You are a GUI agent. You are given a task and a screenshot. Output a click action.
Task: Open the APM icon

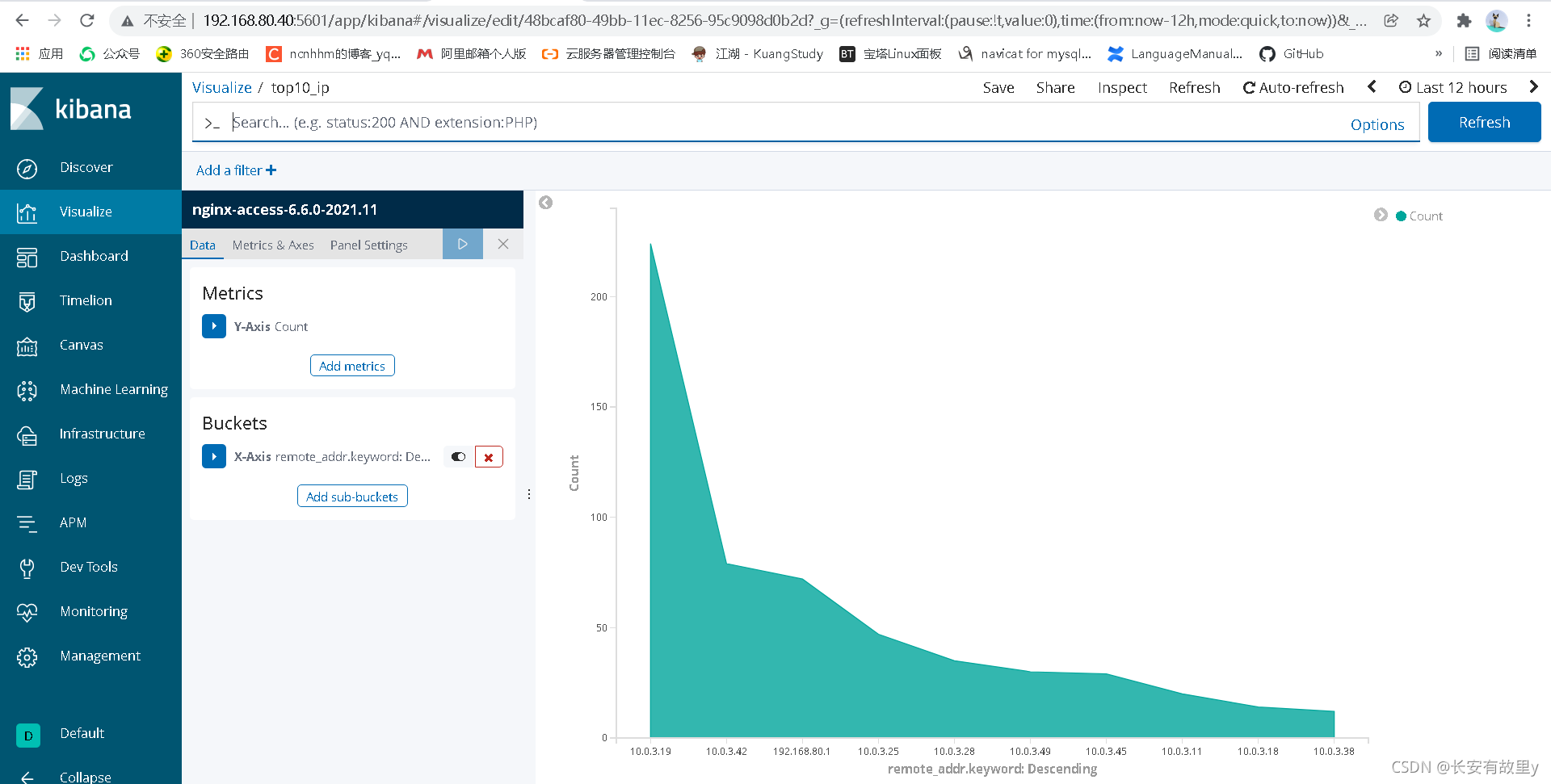click(27, 523)
